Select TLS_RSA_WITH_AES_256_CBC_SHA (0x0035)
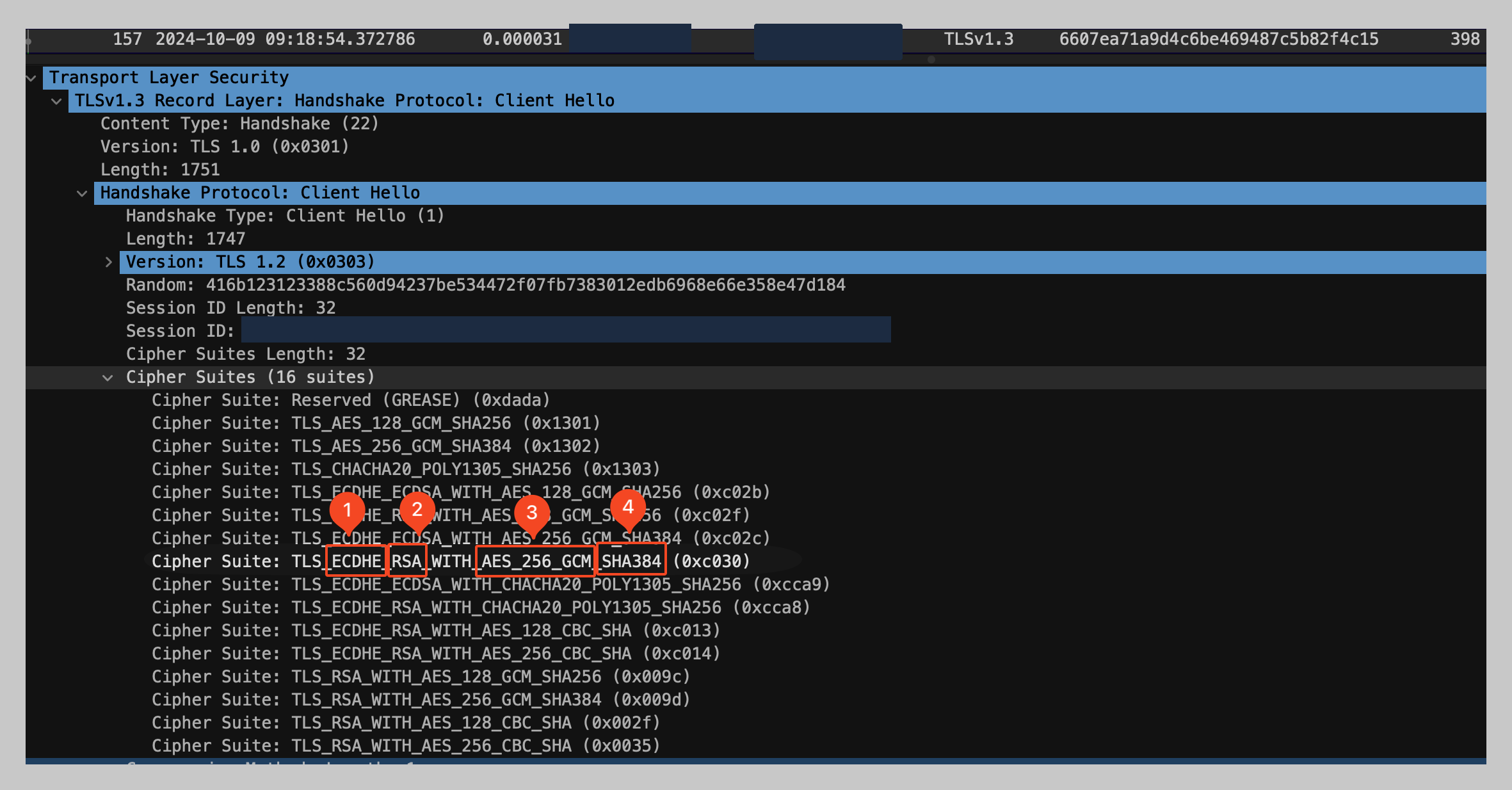Screen dimensions: 1512x790 tap(406, 746)
